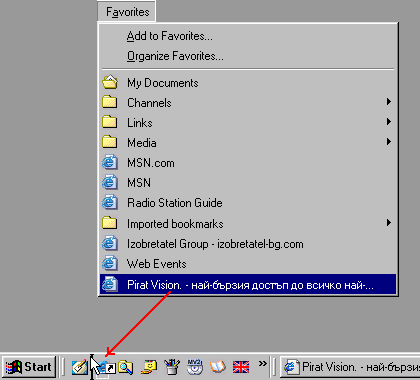Open My Documents favorite

(x=248, y=83)
